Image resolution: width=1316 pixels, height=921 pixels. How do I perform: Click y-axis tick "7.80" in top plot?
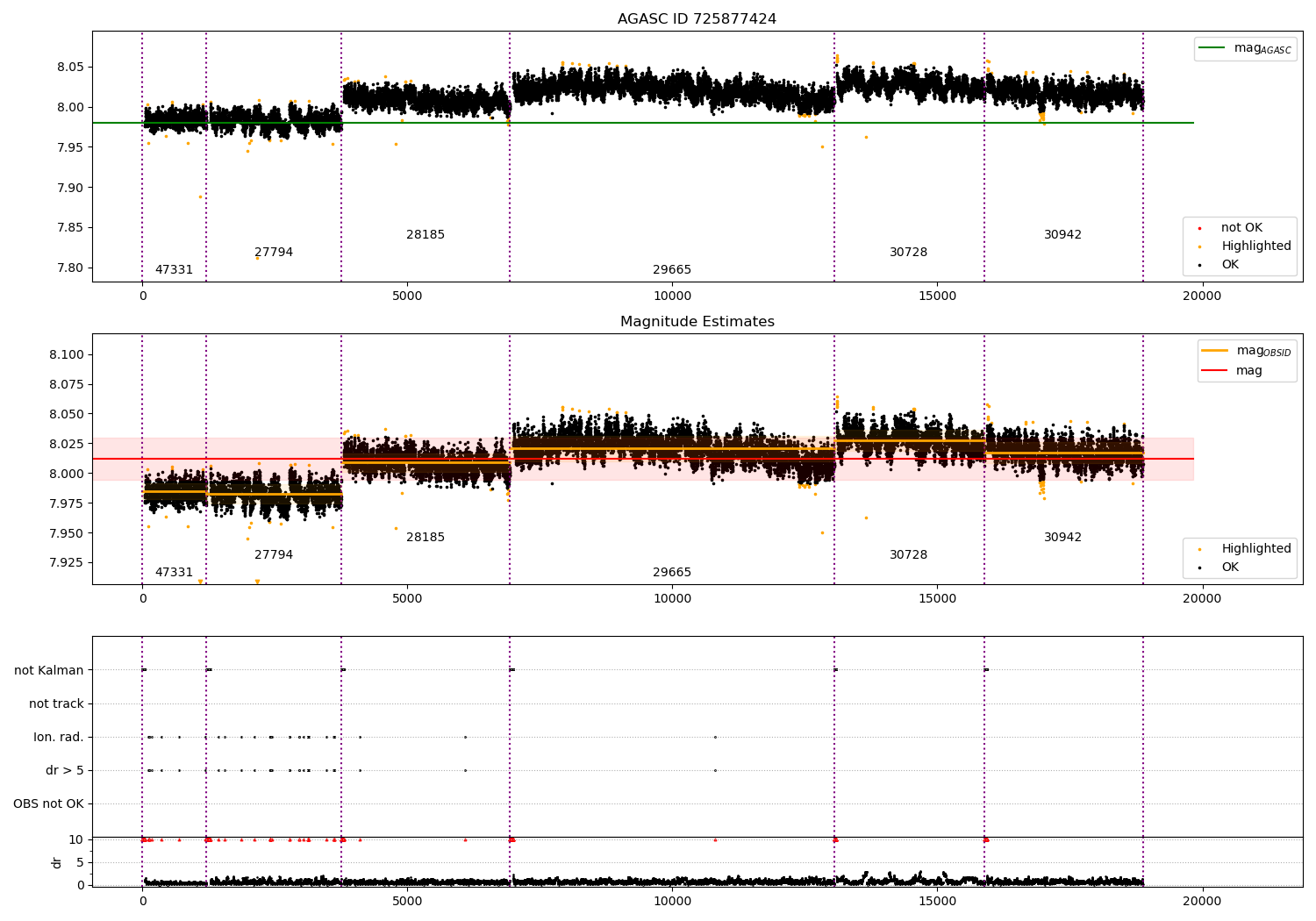(71, 268)
